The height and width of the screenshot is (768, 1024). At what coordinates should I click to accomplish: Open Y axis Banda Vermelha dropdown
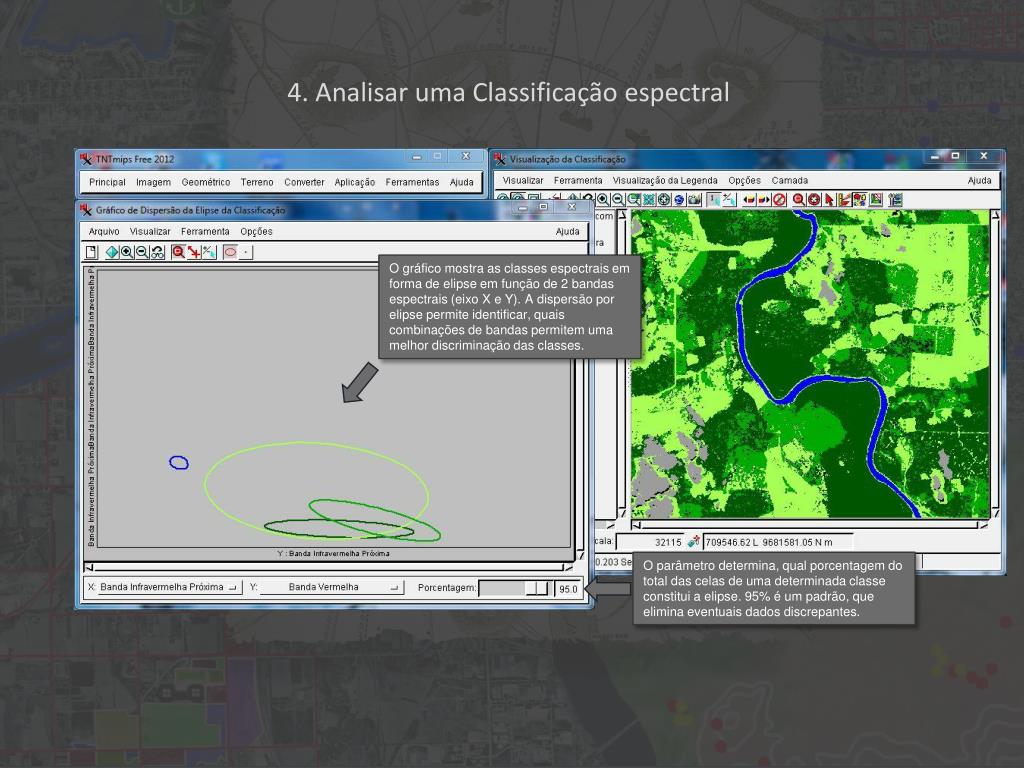click(x=332, y=587)
